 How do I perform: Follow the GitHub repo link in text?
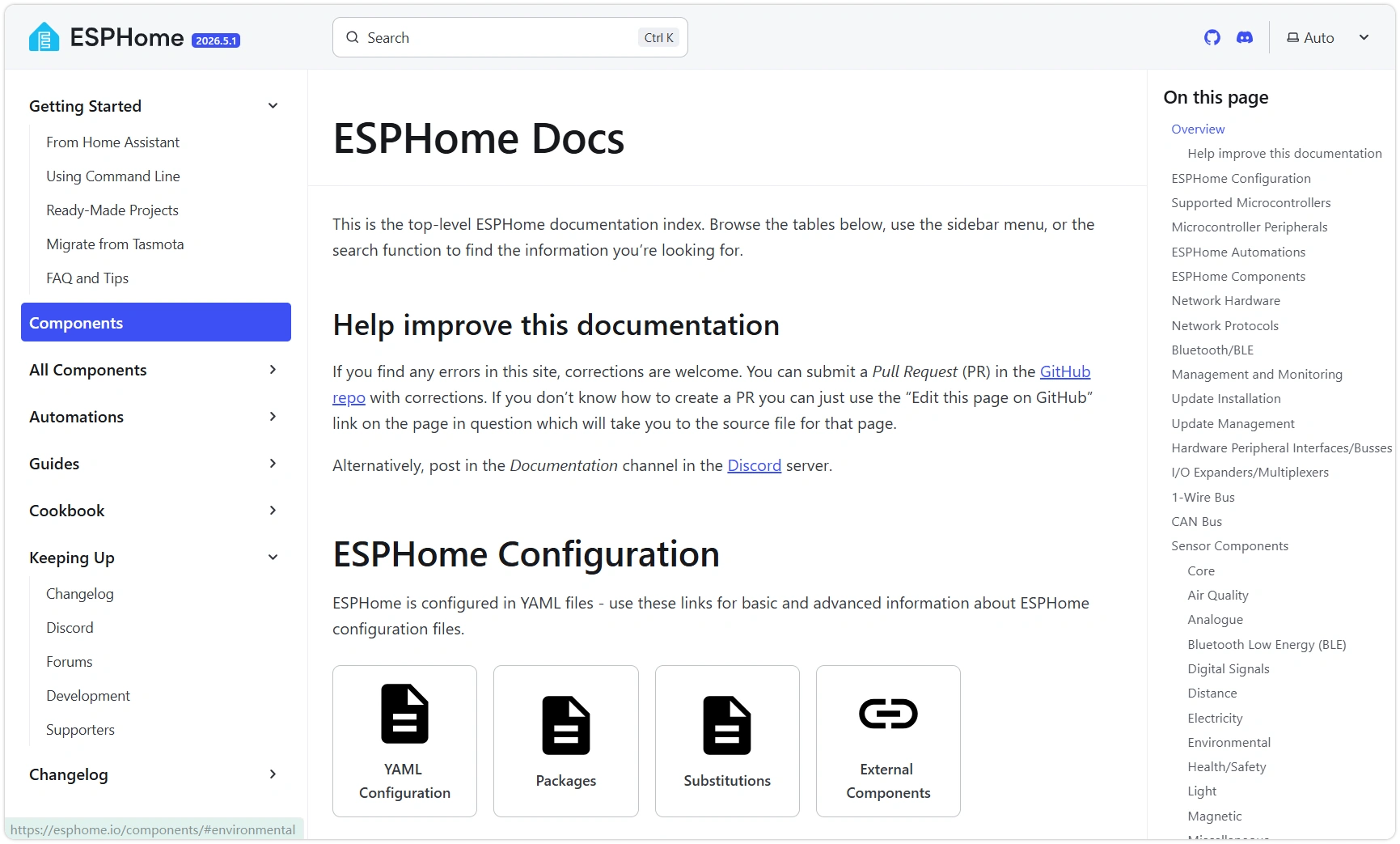(1065, 371)
